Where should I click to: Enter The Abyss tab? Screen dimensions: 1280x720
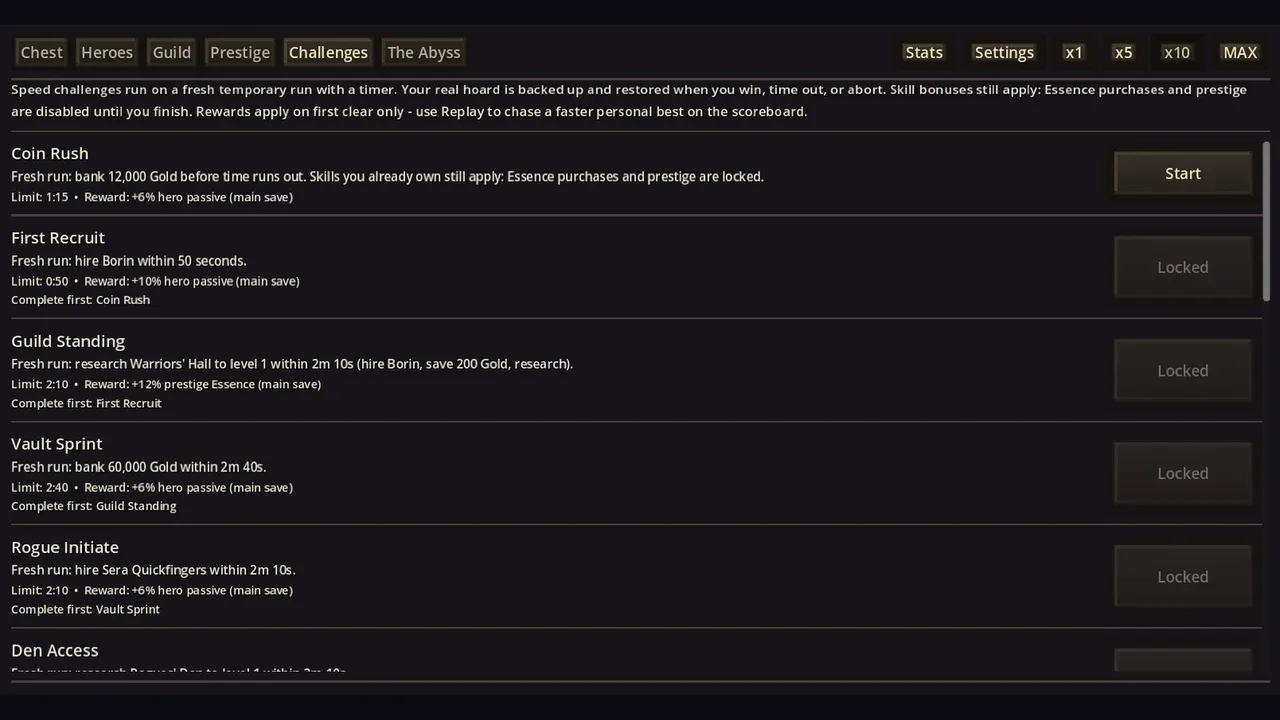pos(424,52)
